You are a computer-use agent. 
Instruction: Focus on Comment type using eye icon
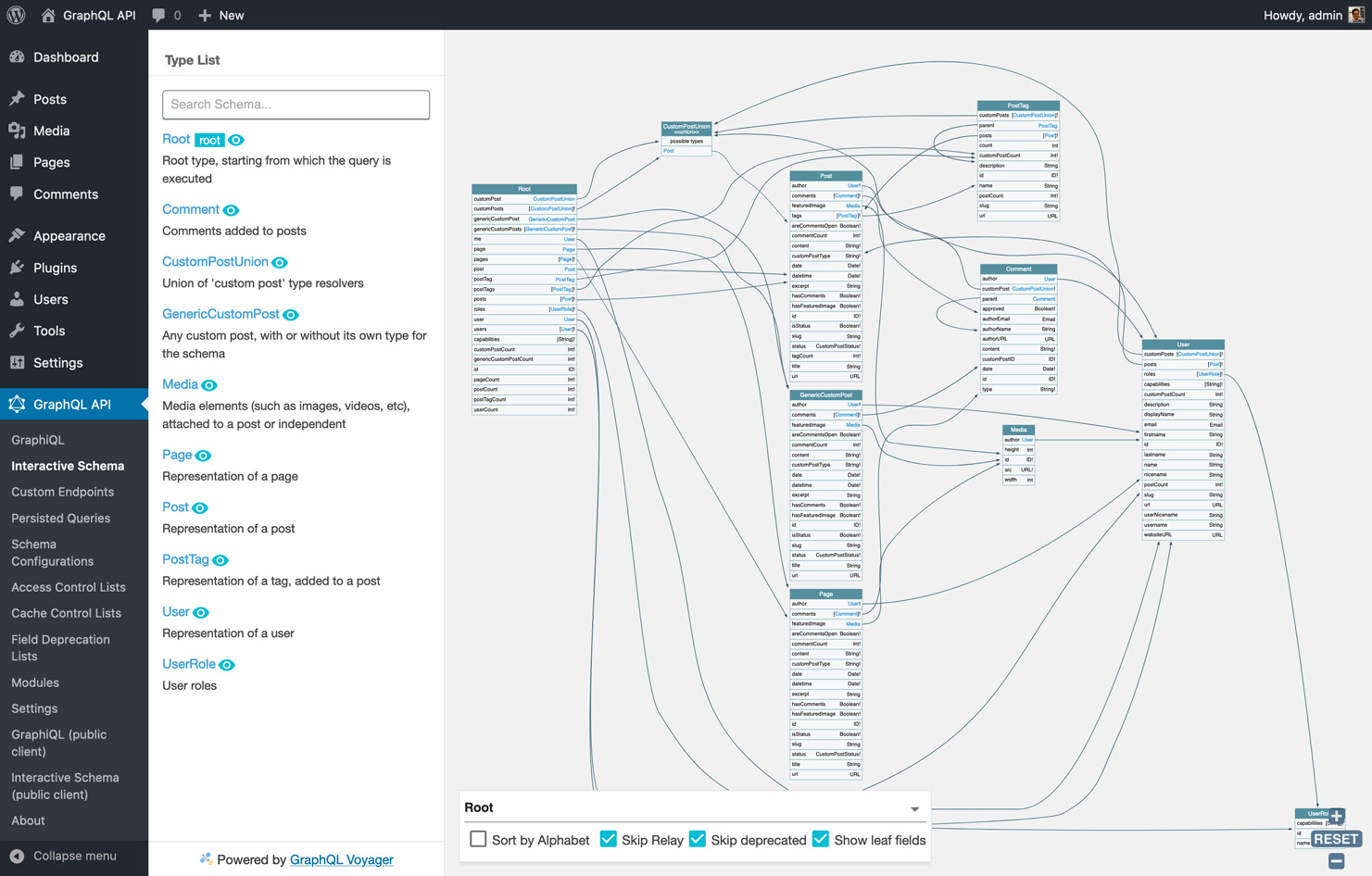pyautogui.click(x=231, y=210)
